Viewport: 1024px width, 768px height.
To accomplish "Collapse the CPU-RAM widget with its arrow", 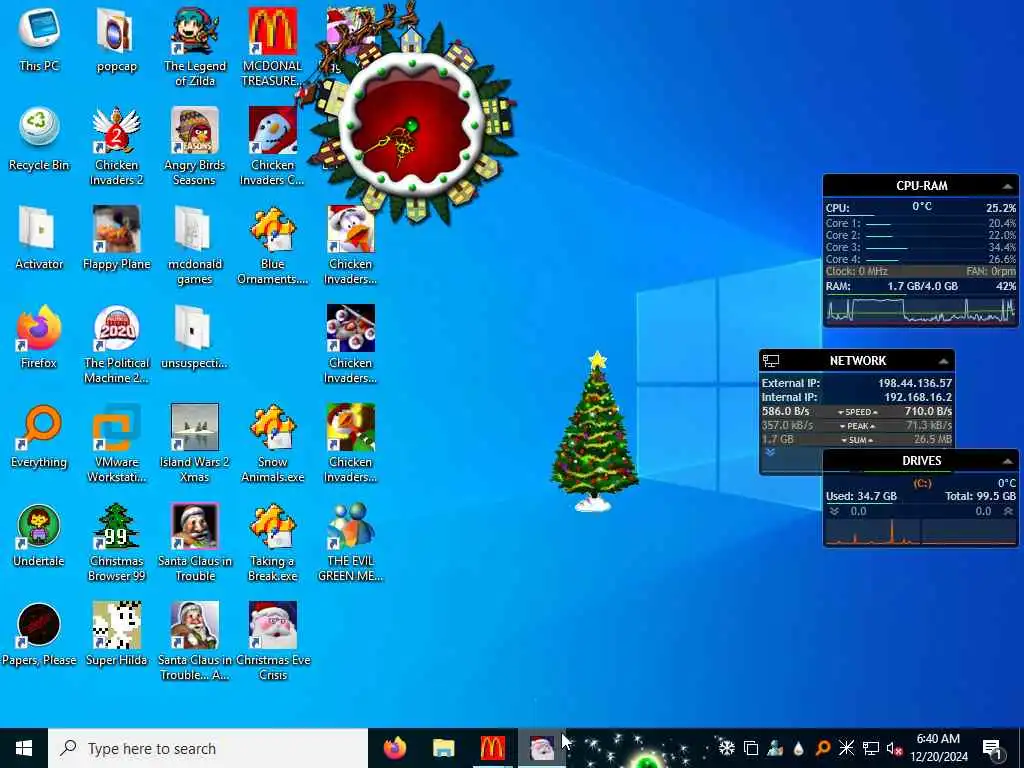I will click(1008, 186).
